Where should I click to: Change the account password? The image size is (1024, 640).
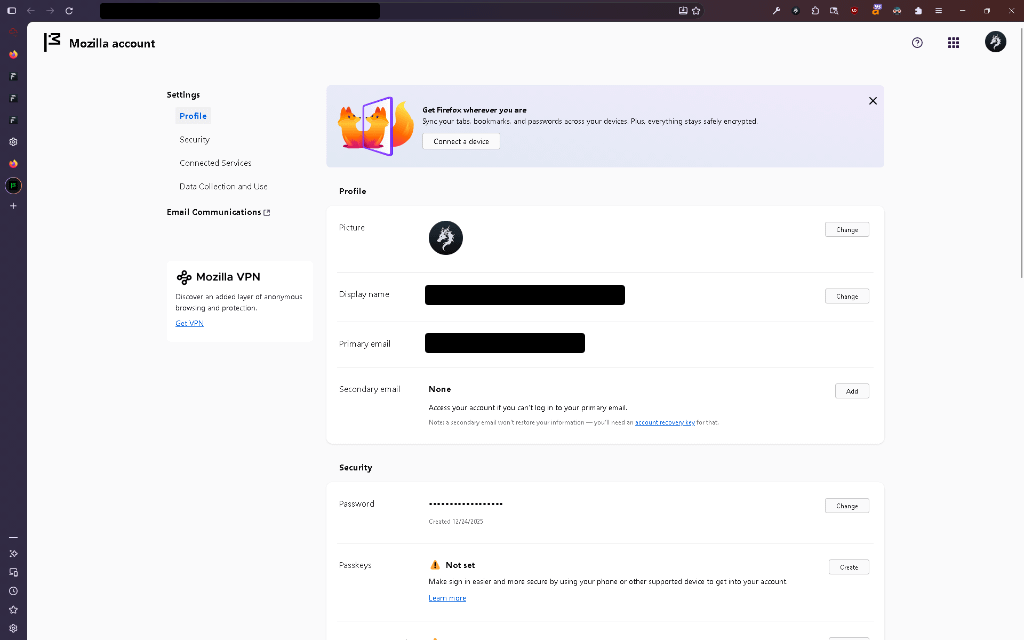point(847,506)
